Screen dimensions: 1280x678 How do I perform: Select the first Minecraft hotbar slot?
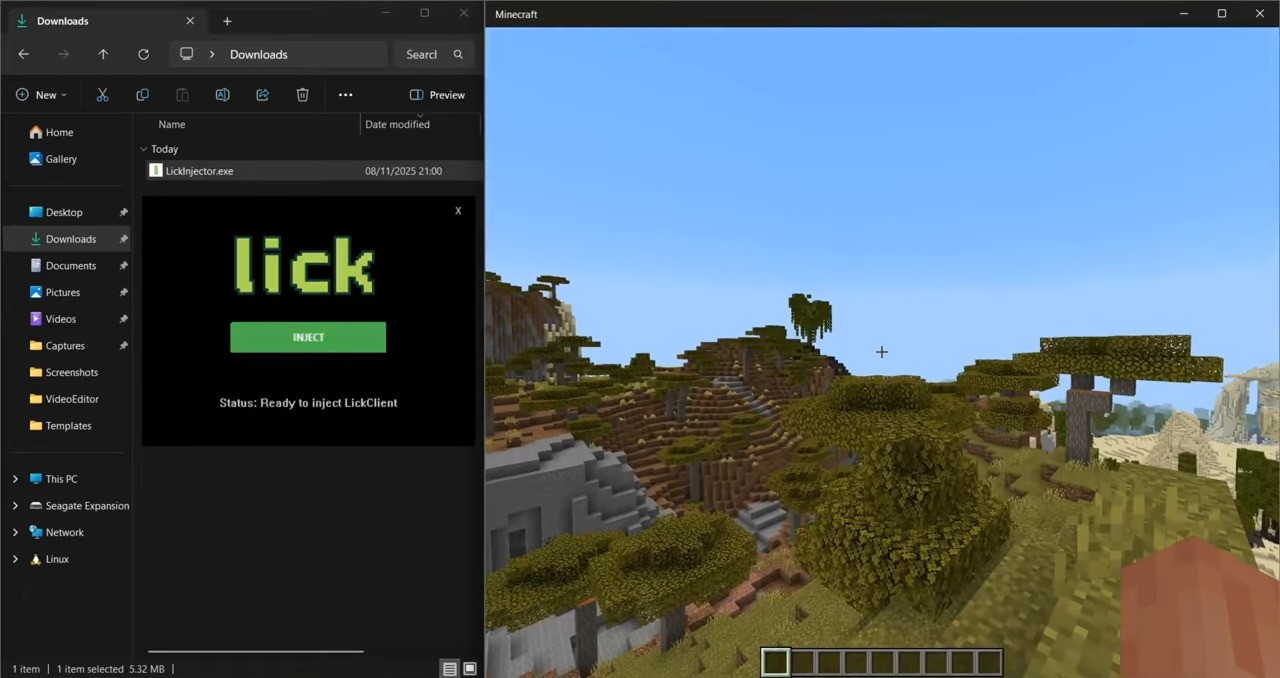pyautogui.click(x=775, y=662)
